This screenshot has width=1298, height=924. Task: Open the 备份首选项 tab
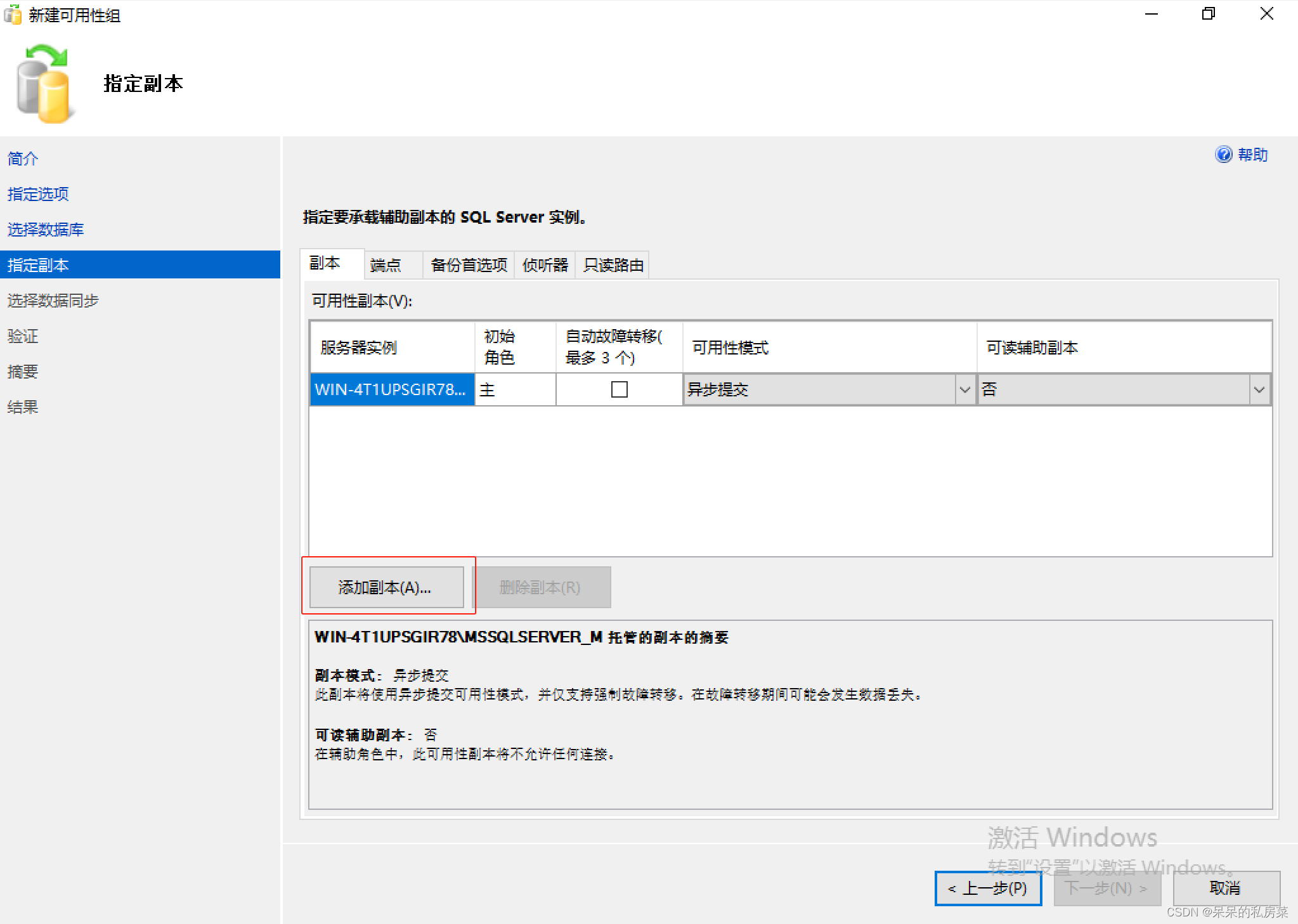click(x=469, y=265)
